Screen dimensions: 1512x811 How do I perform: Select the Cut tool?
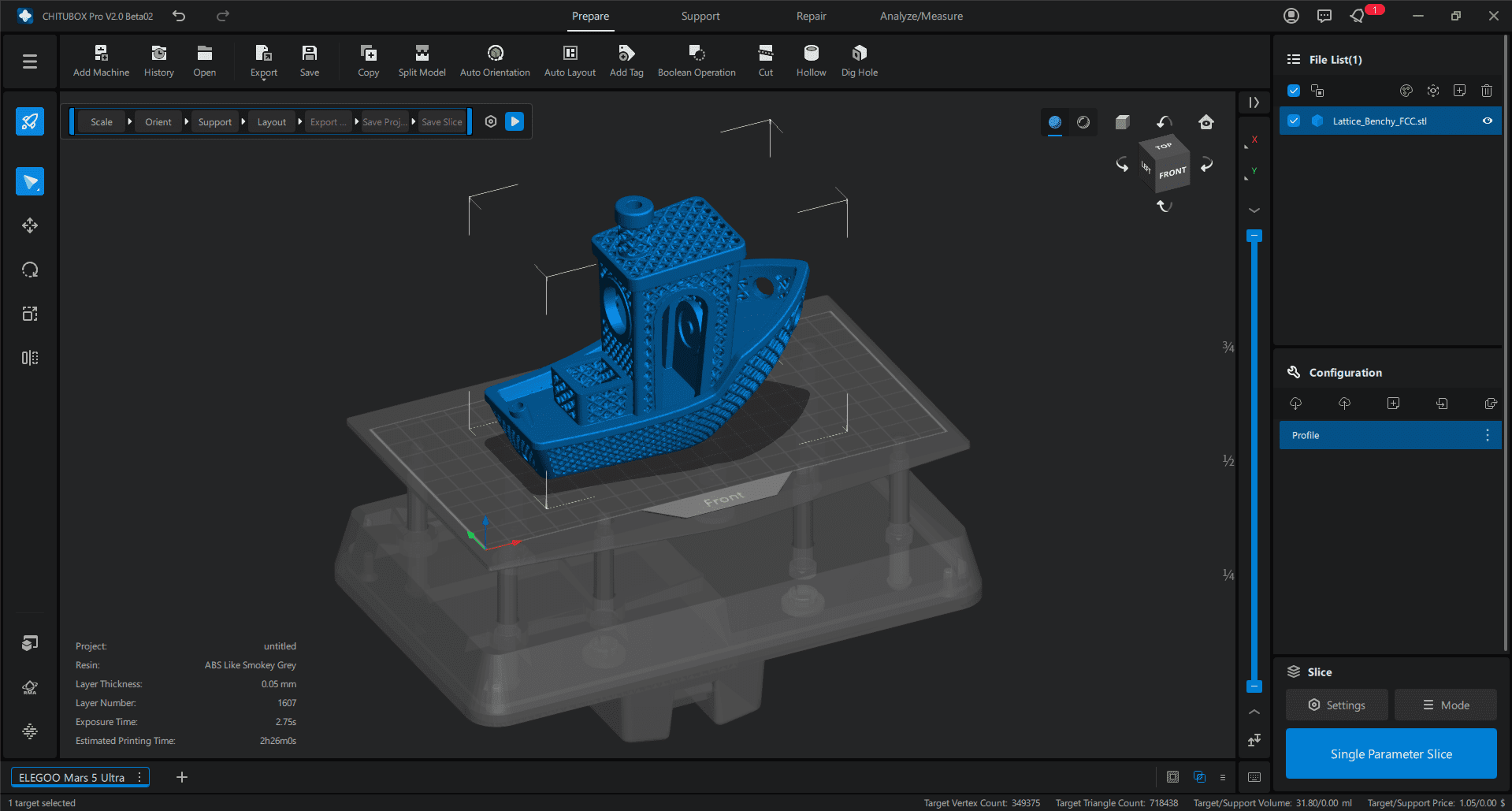pos(765,54)
